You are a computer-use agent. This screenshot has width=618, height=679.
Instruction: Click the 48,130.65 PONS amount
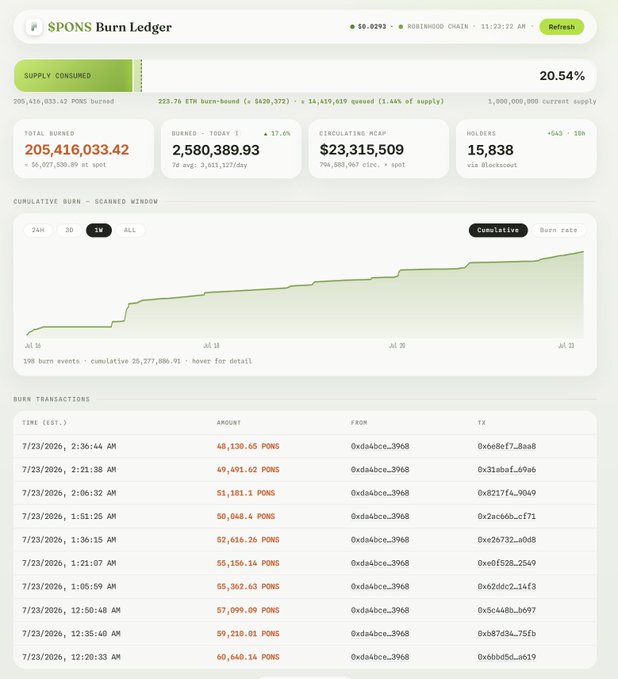[248, 446]
